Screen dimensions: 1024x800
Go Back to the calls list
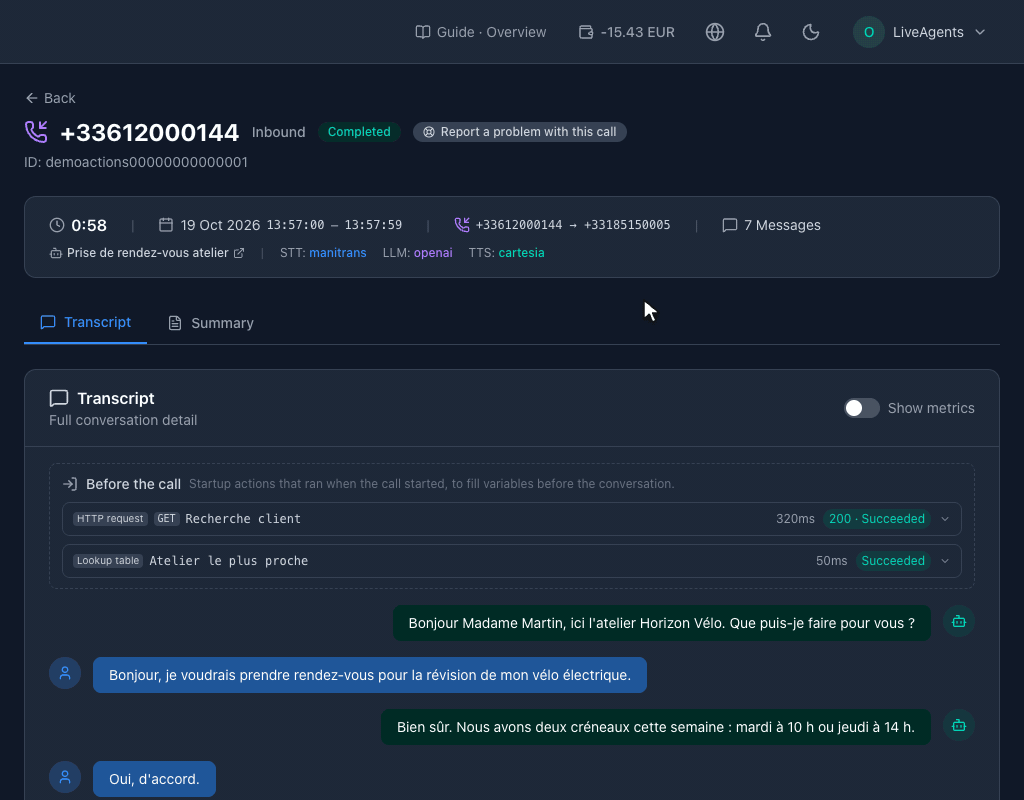click(50, 98)
